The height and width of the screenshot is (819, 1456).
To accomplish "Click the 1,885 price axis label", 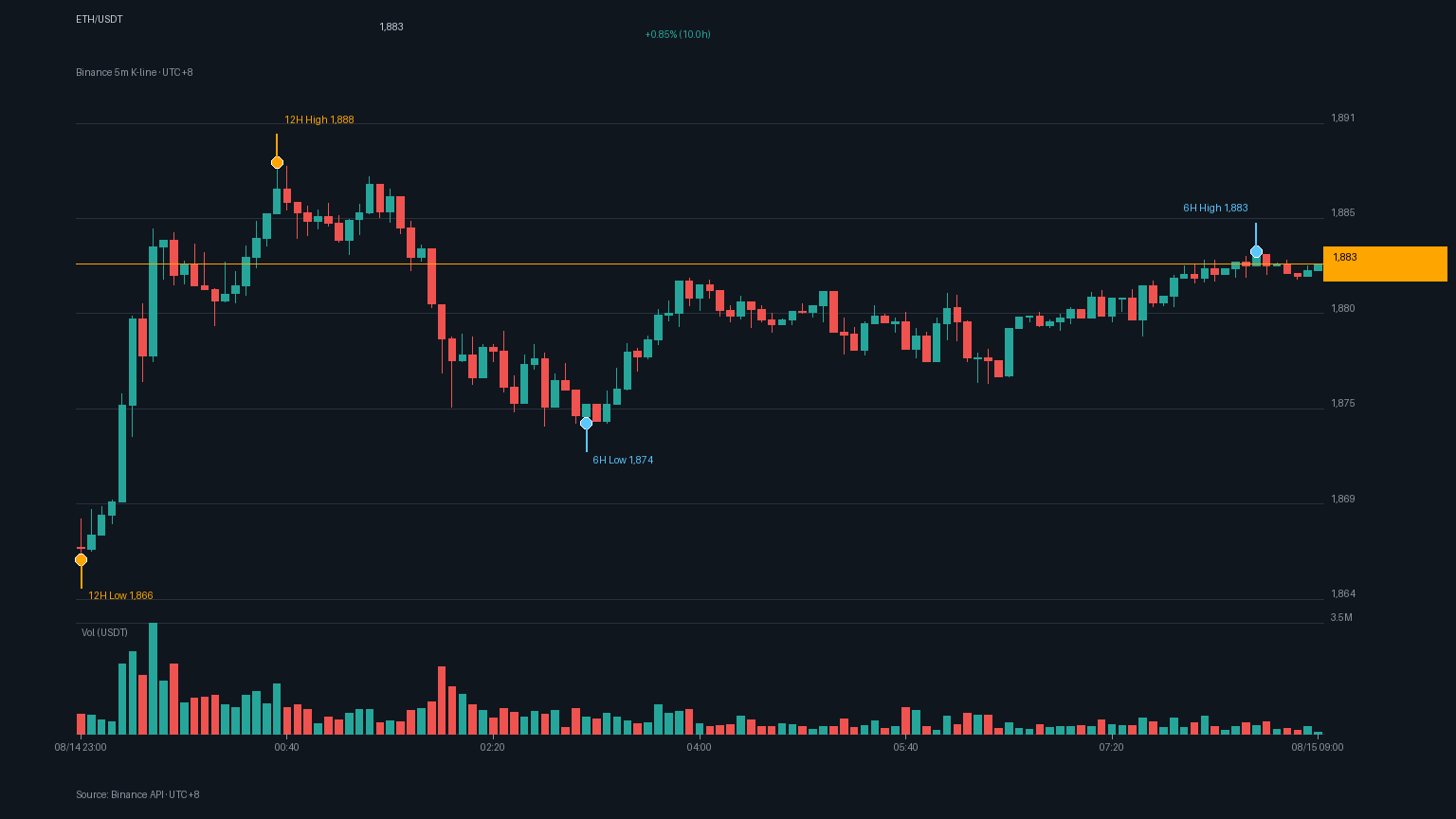I will [x=1343, y=212].
